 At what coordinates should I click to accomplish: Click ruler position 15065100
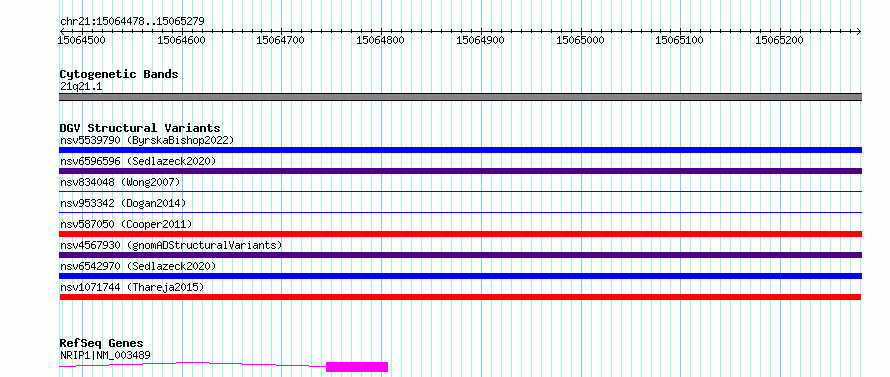(679, 40)
